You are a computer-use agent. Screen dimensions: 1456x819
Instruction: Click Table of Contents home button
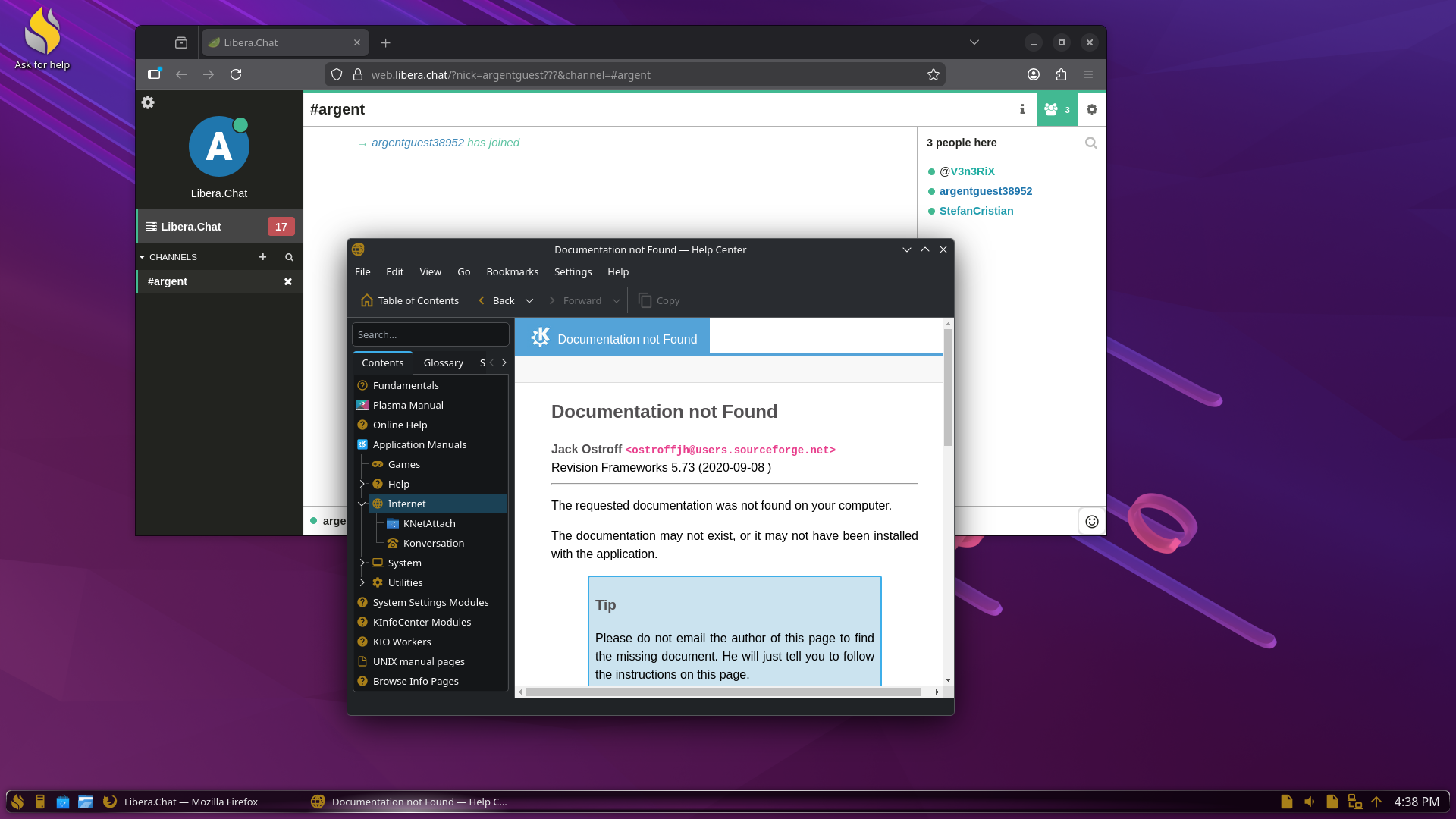(x=409, y=300)
